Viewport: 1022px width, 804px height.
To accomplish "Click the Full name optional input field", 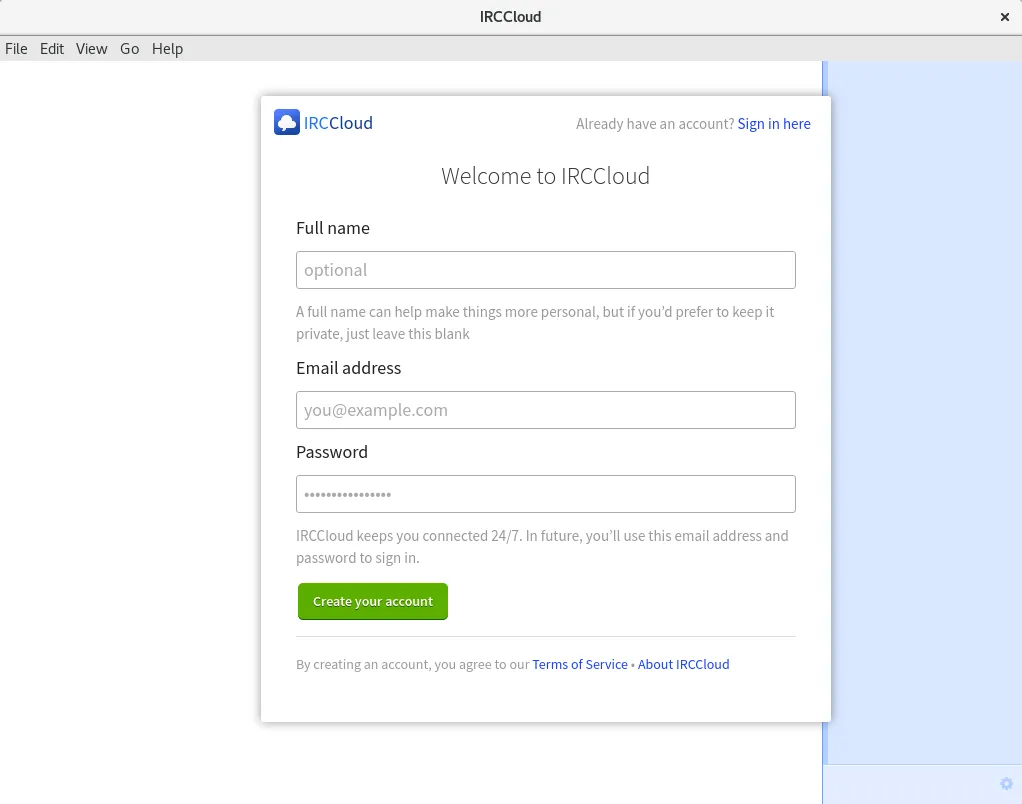I will (x=546, y=270).
